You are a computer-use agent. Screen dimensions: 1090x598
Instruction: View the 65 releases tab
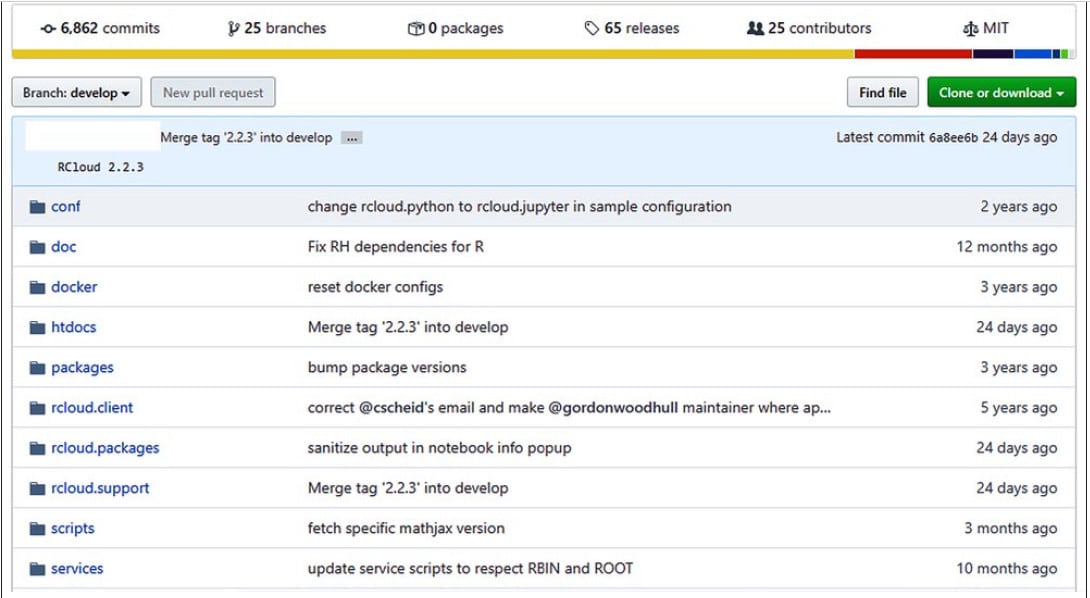coord(641,29)
